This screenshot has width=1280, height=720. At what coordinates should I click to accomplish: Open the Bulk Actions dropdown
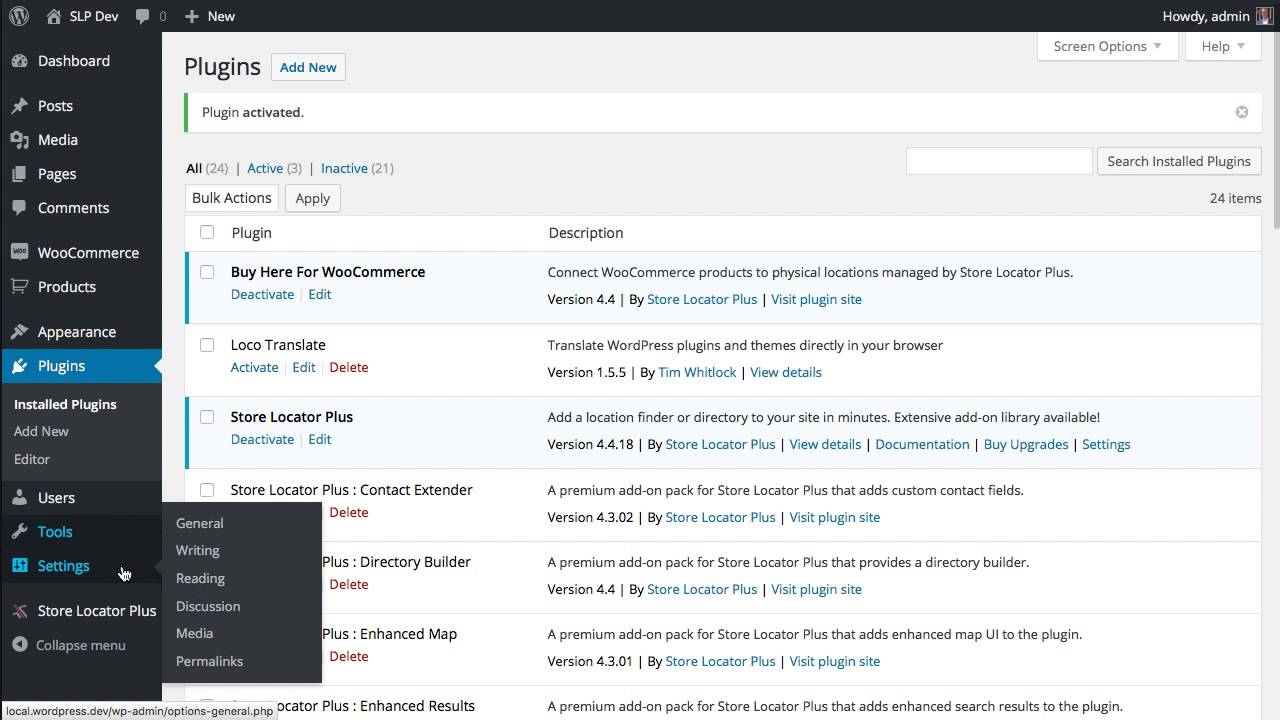click(232, 198)
